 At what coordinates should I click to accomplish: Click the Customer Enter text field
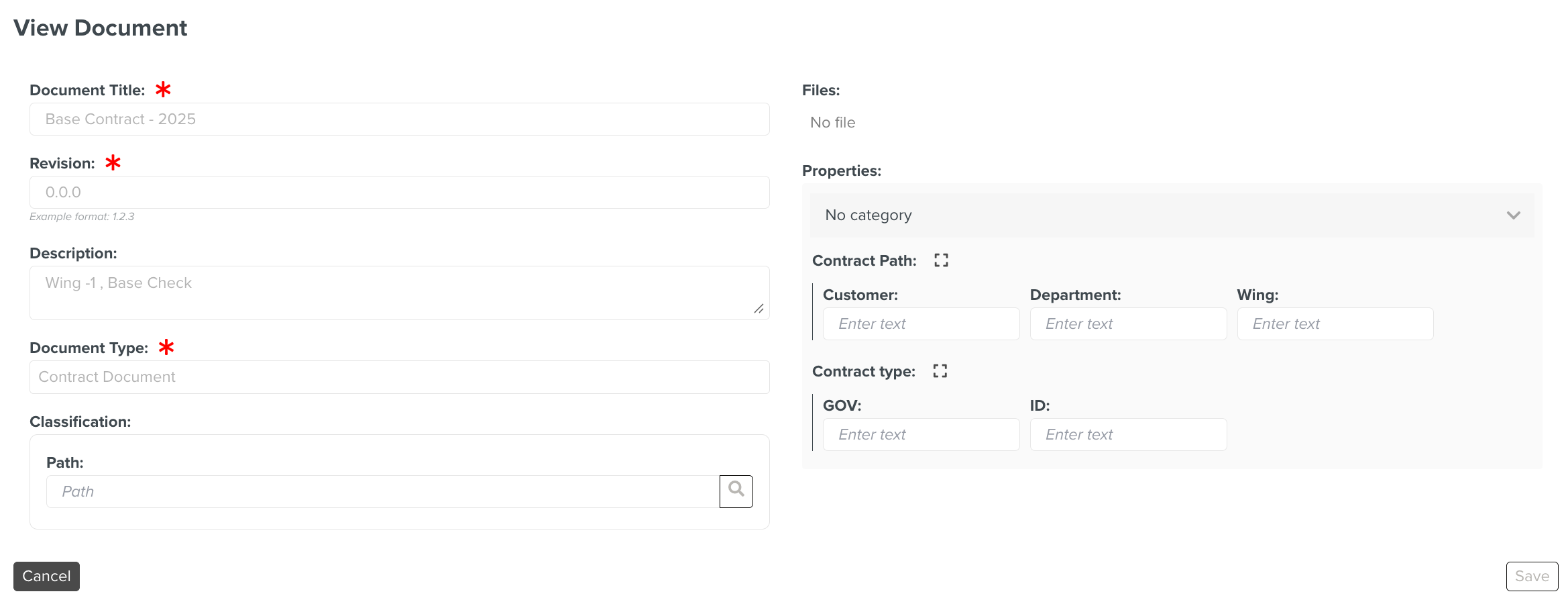(920, 323)
